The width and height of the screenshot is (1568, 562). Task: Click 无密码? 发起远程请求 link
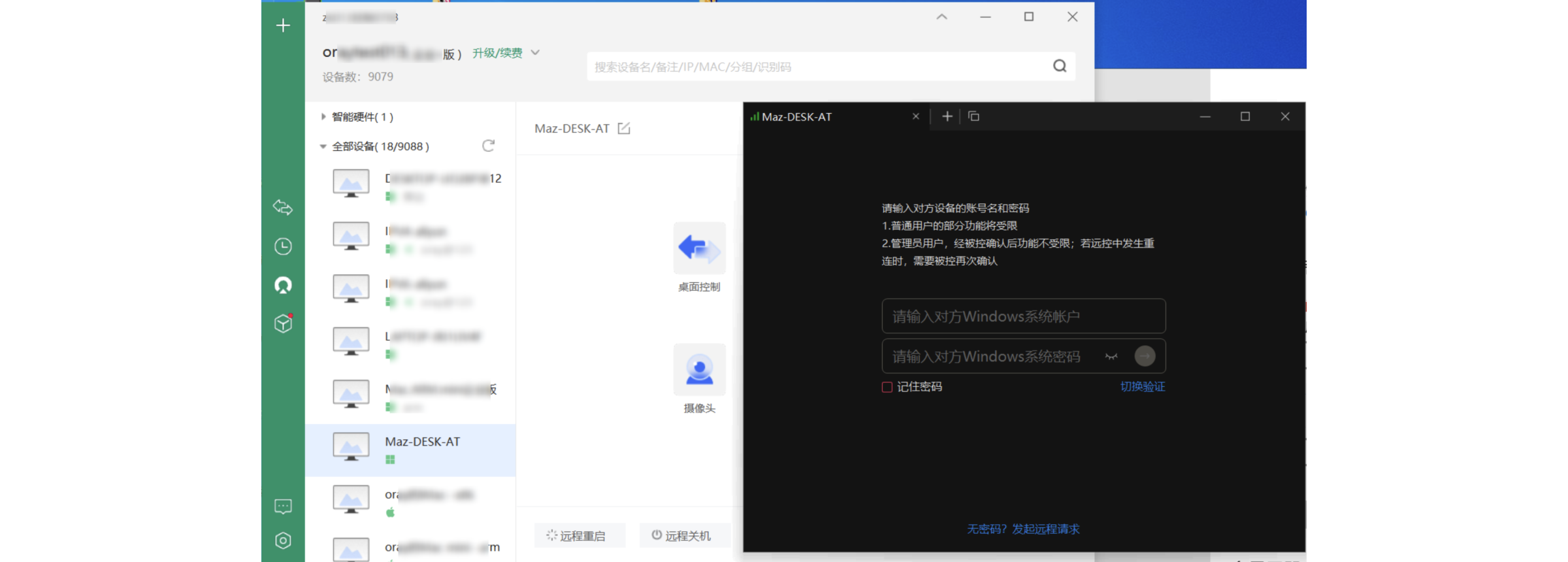coord(1023,529)
